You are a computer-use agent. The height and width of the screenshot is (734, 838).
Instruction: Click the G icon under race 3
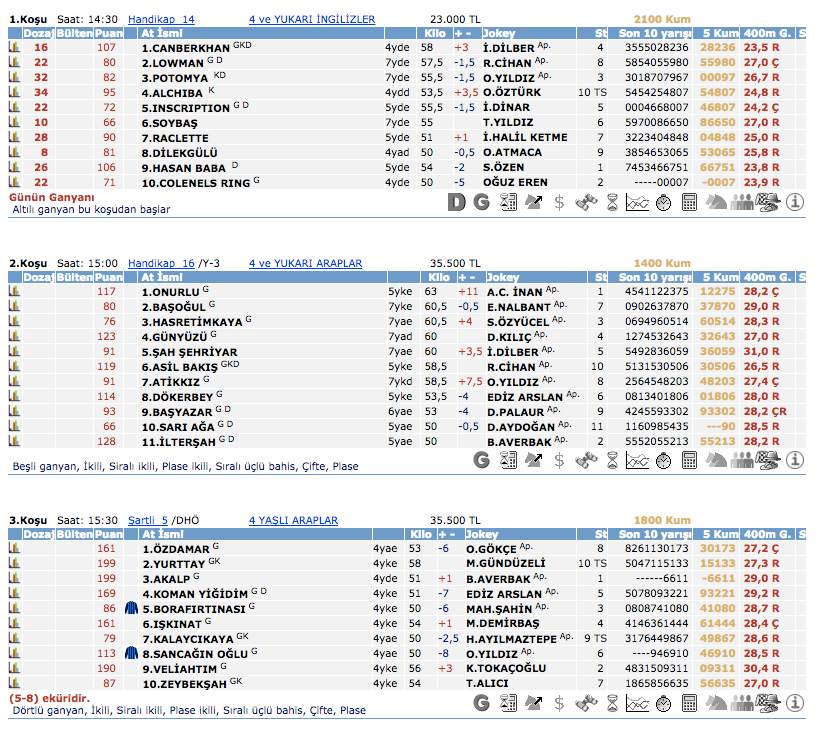tap(482, 703)
